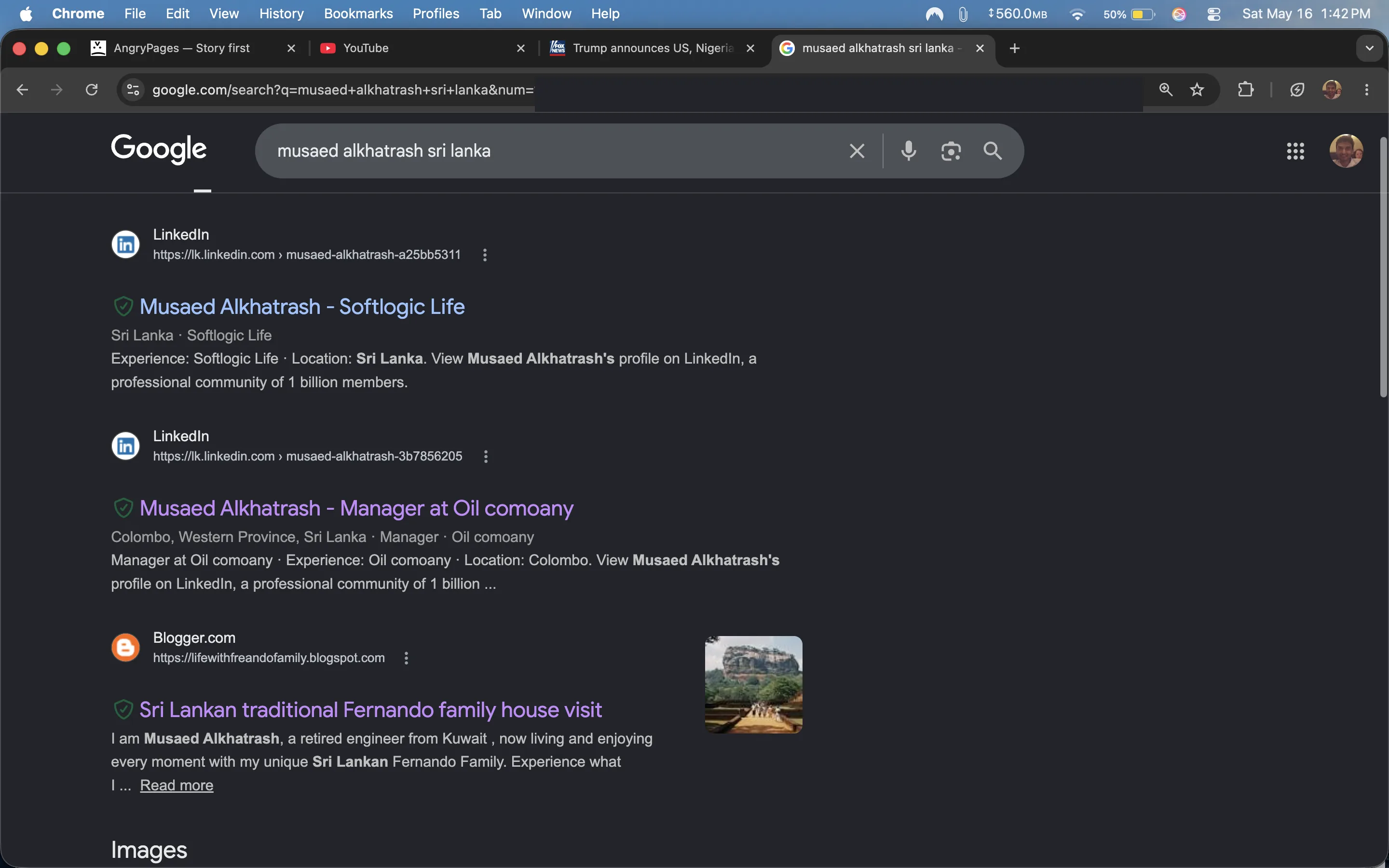Click the lifewithfreandofamily.blogspot.com URL
This screenshot has width=1389, height=868.
tap(269, 658)
